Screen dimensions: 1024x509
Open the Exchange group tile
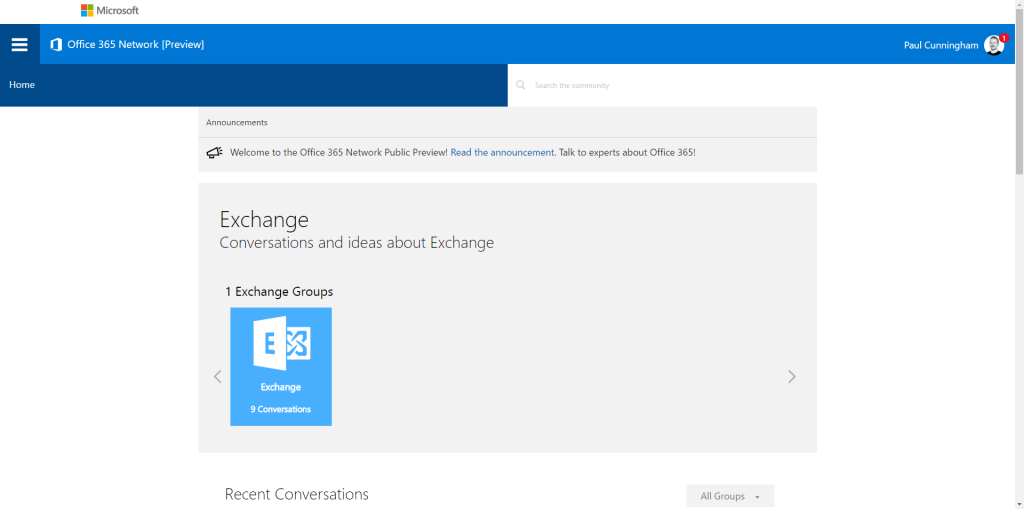pos(281,367)
